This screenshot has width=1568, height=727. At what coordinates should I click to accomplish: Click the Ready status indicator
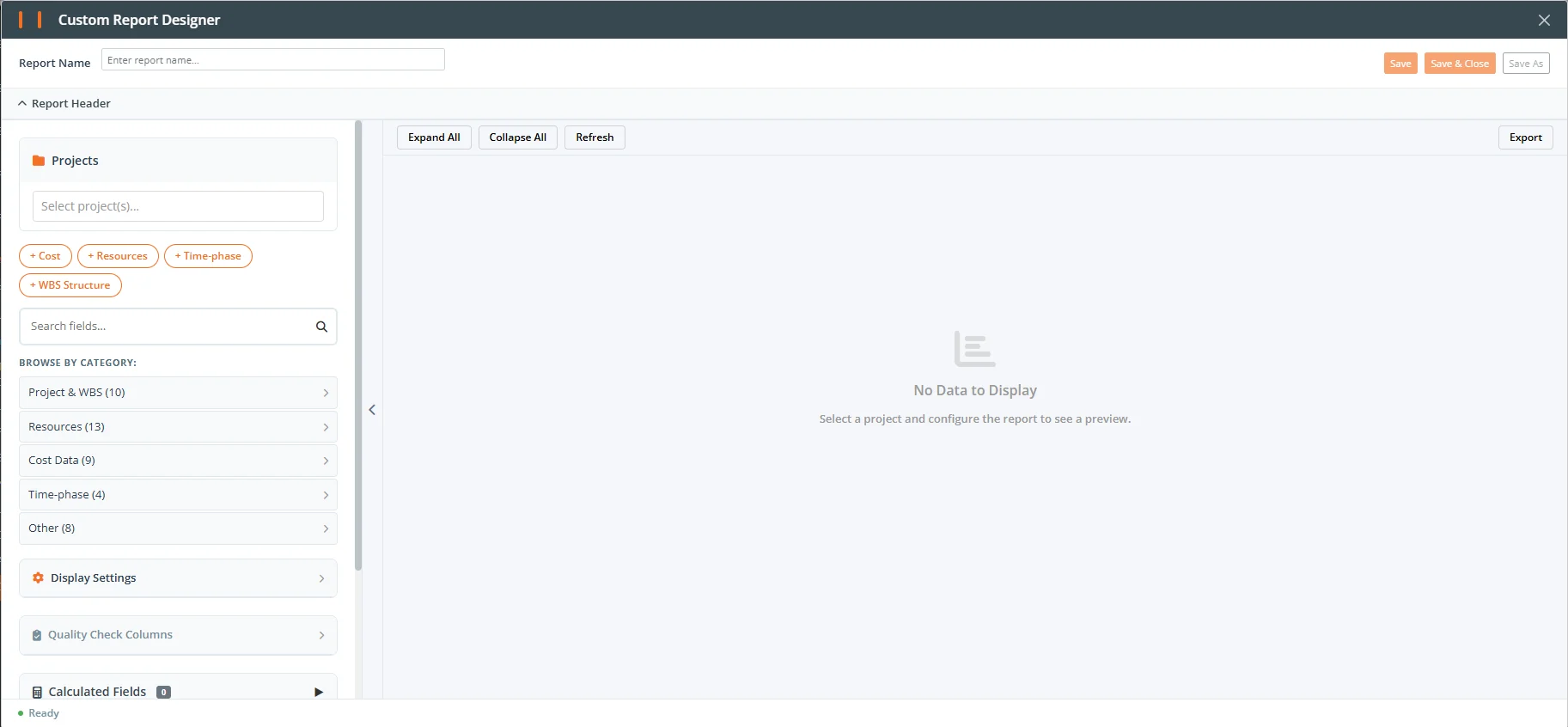coord(39,713)
